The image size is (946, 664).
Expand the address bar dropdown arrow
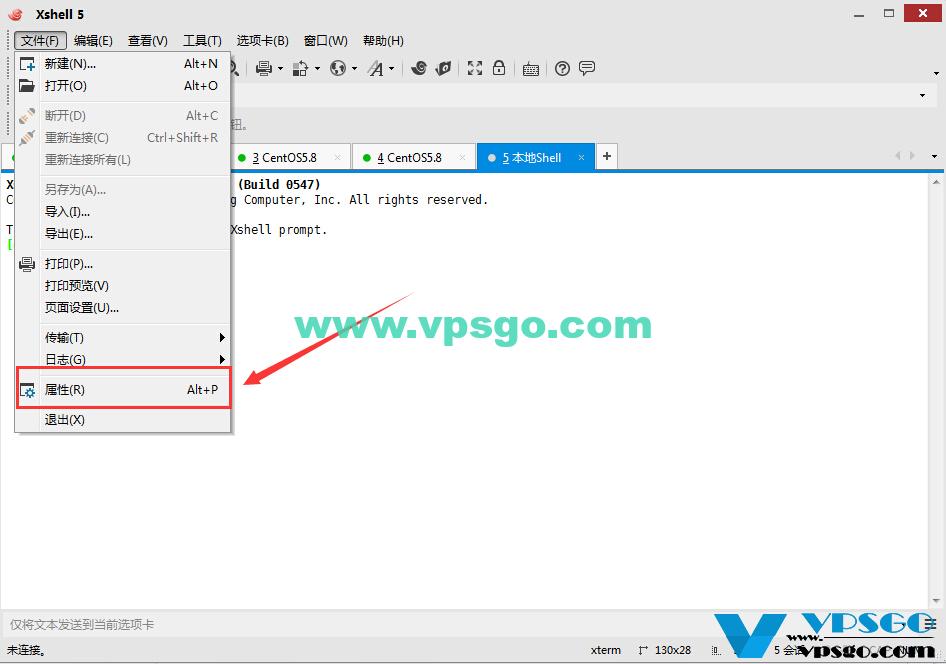[922, 95]
